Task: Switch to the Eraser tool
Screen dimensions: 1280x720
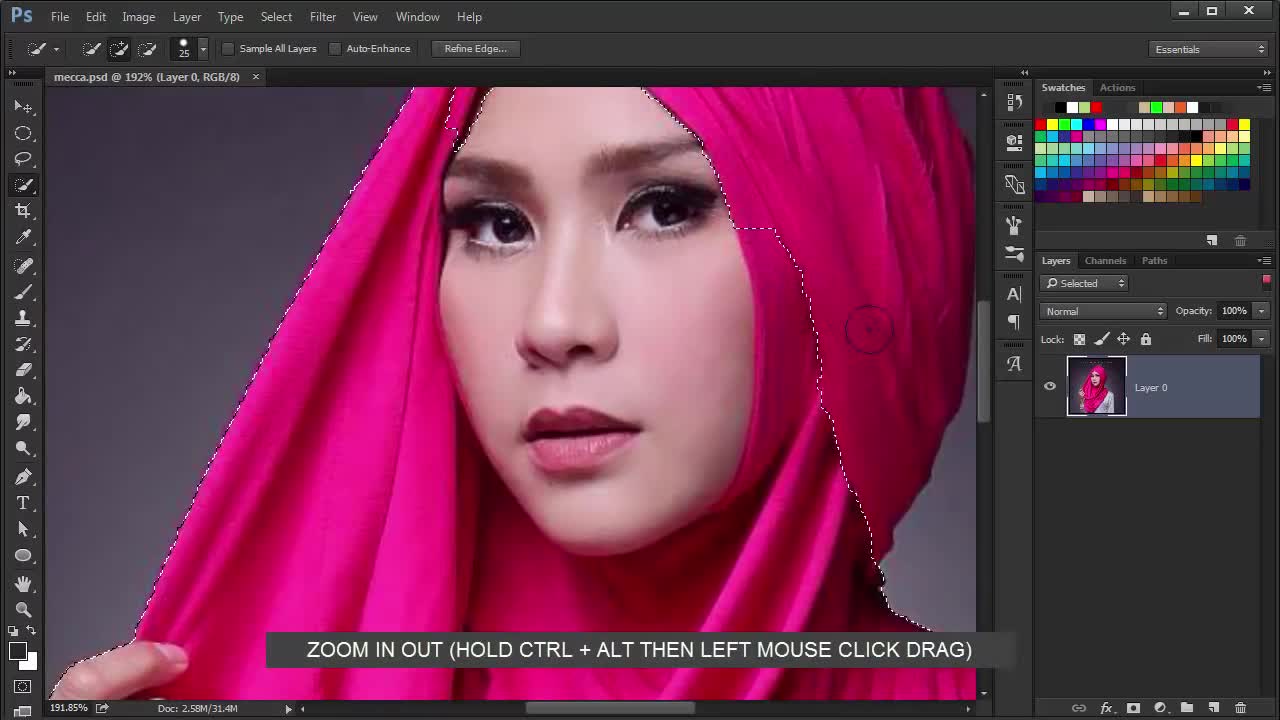Action: click(x=24, y=371)
